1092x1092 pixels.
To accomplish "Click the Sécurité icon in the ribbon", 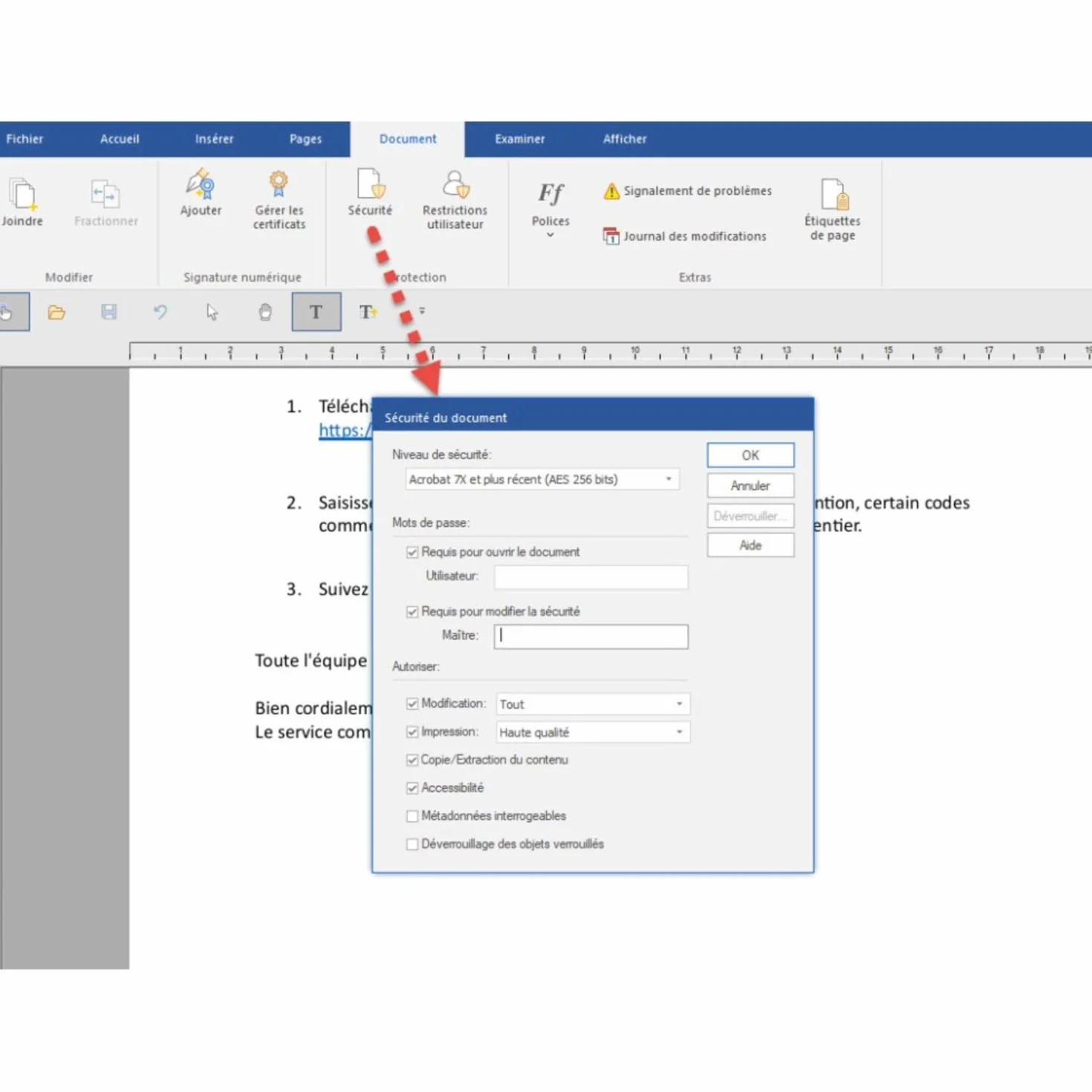I will point(370,192).
